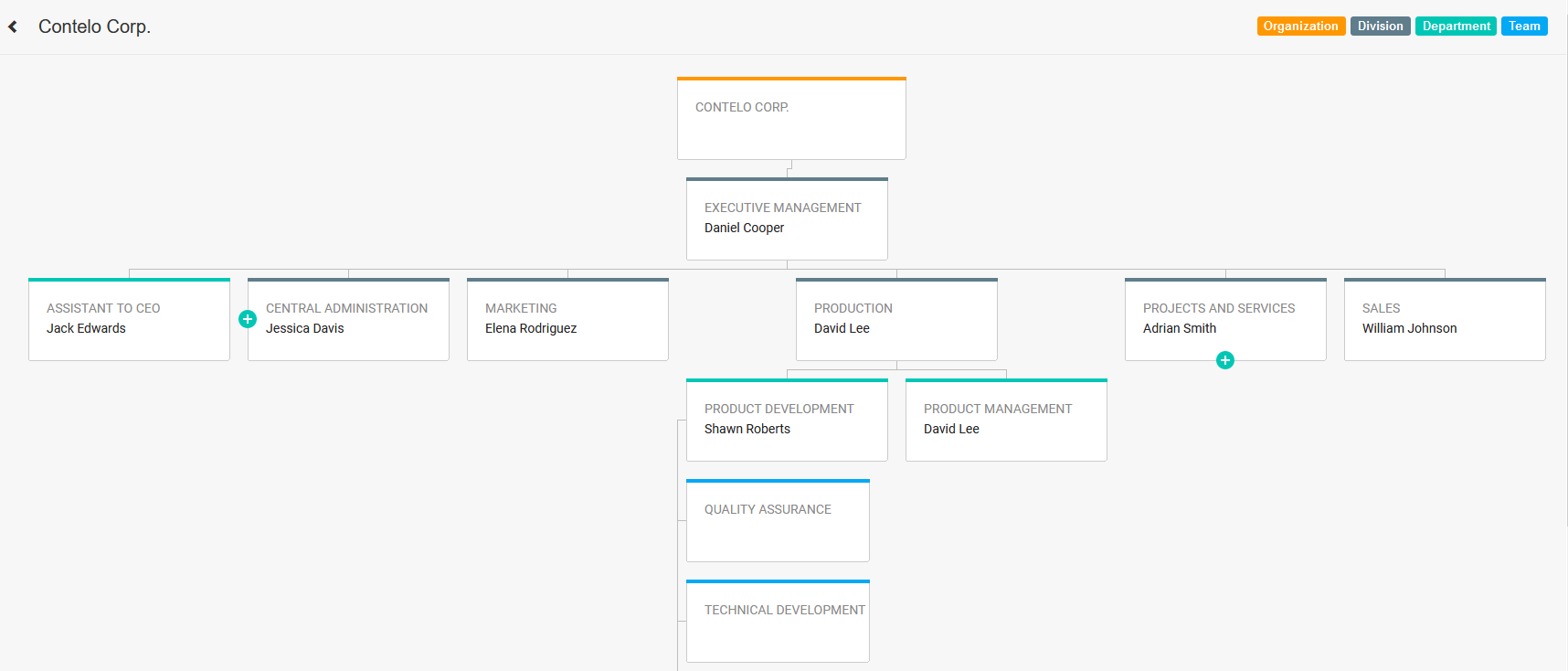Screen dimensions: 1568x671
Task: Open the Sales card
Action: [1445, 319]
